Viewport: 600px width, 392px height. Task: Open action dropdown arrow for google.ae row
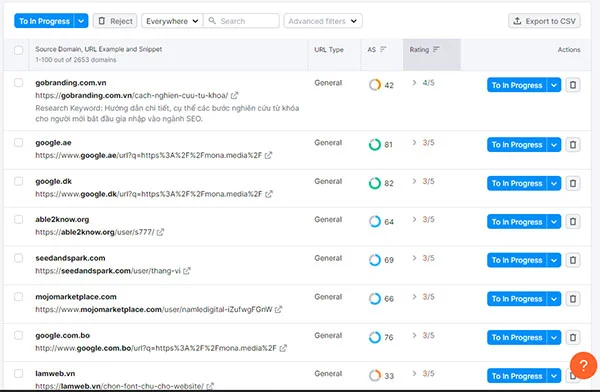[x=554, y=145]
